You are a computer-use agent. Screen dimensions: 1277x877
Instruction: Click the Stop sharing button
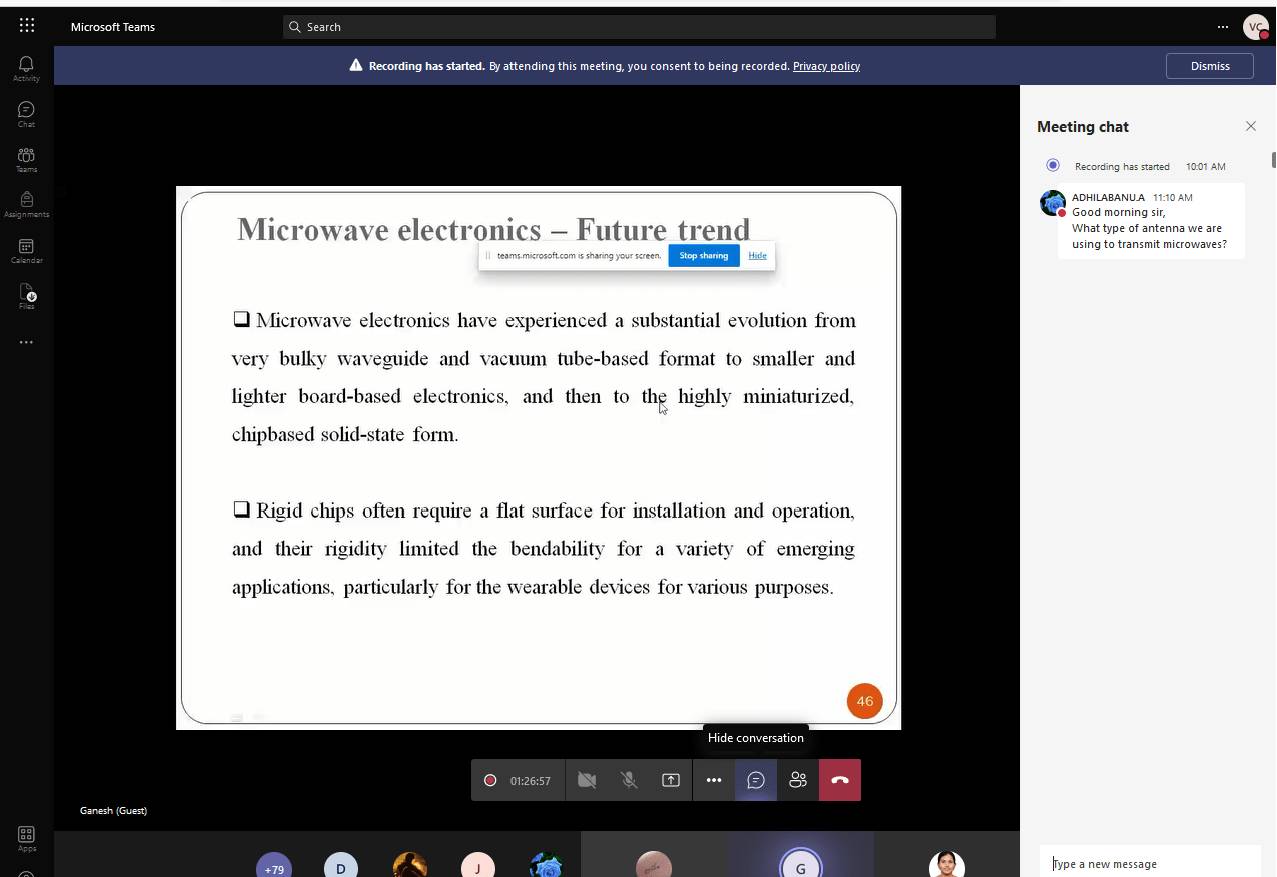coord(704,256)
